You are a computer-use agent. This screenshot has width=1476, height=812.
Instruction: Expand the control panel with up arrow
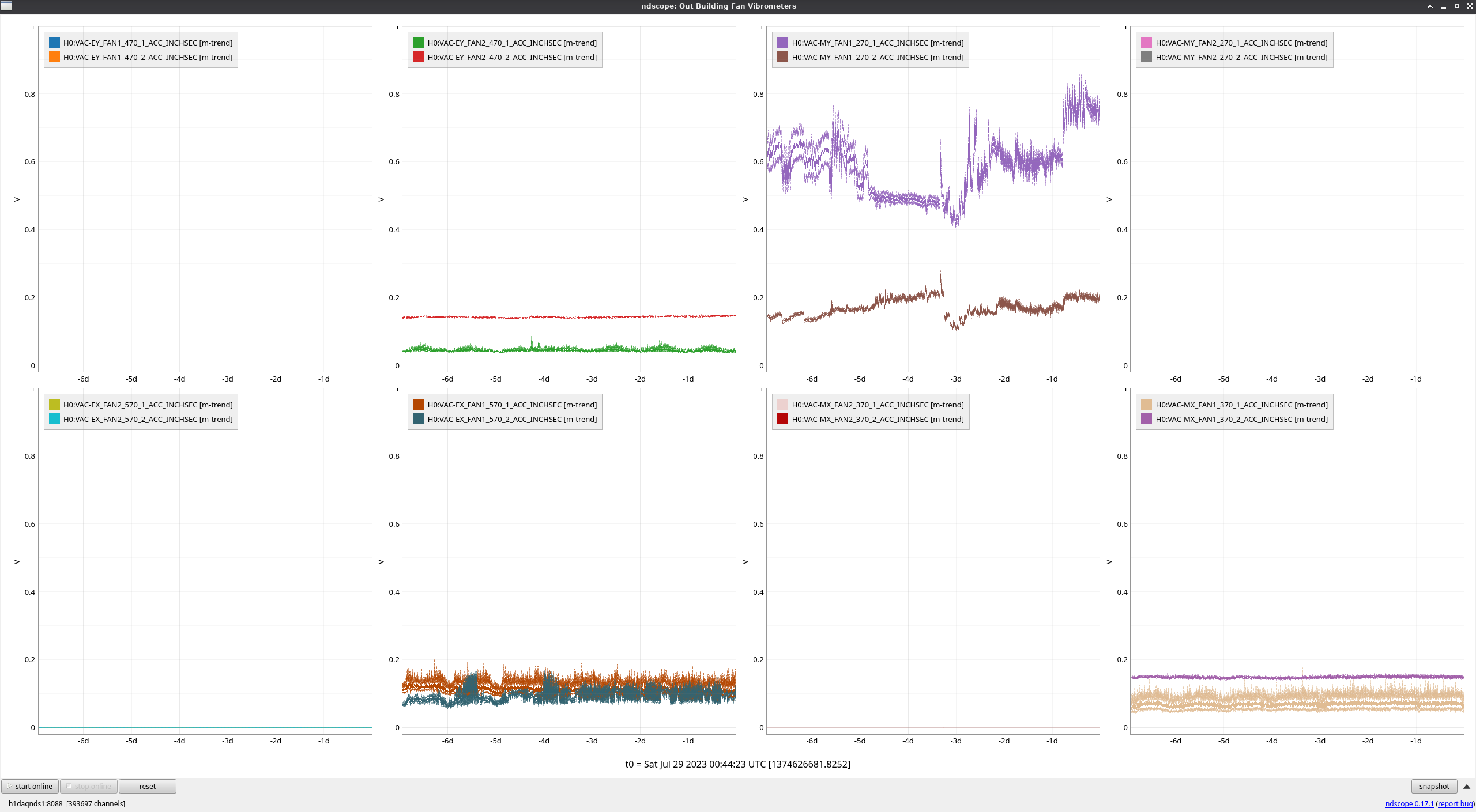pyautogui.click(x=1467, y=787)
